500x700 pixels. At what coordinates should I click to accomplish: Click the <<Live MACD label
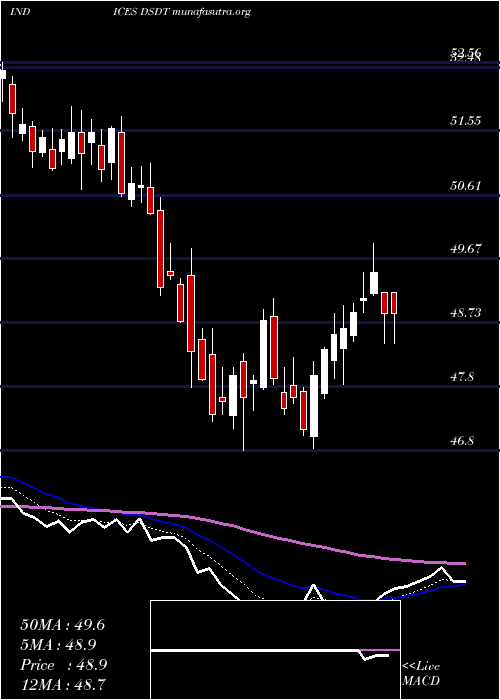point(421,674)
